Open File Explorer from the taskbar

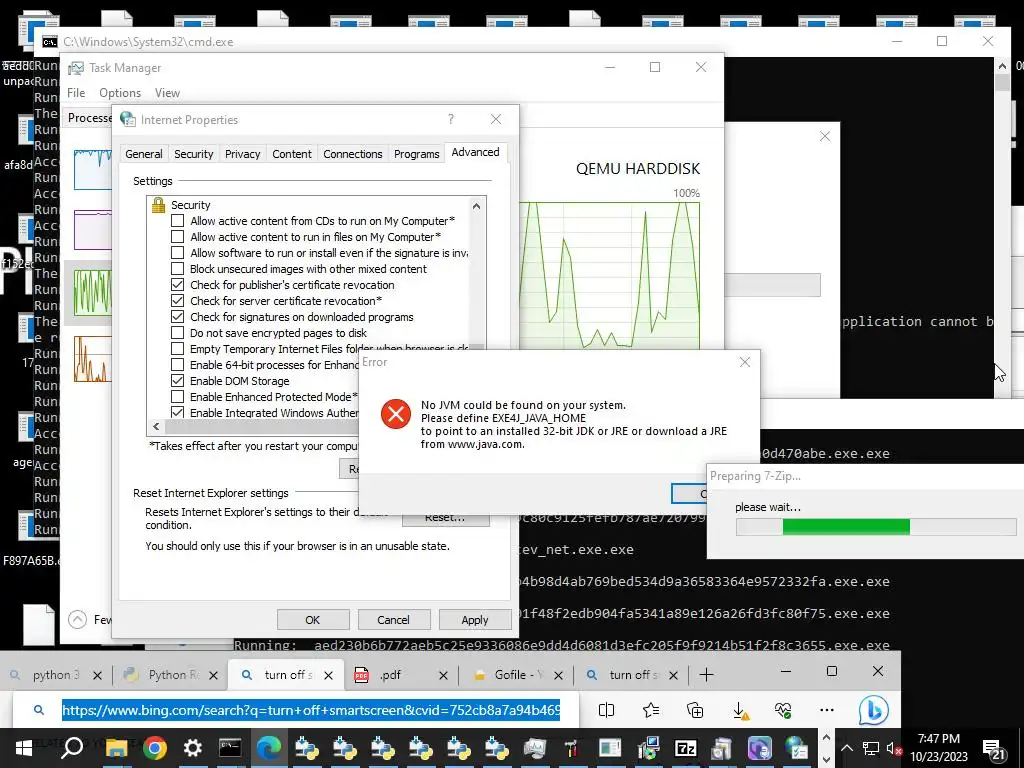[x=117, y=748]
